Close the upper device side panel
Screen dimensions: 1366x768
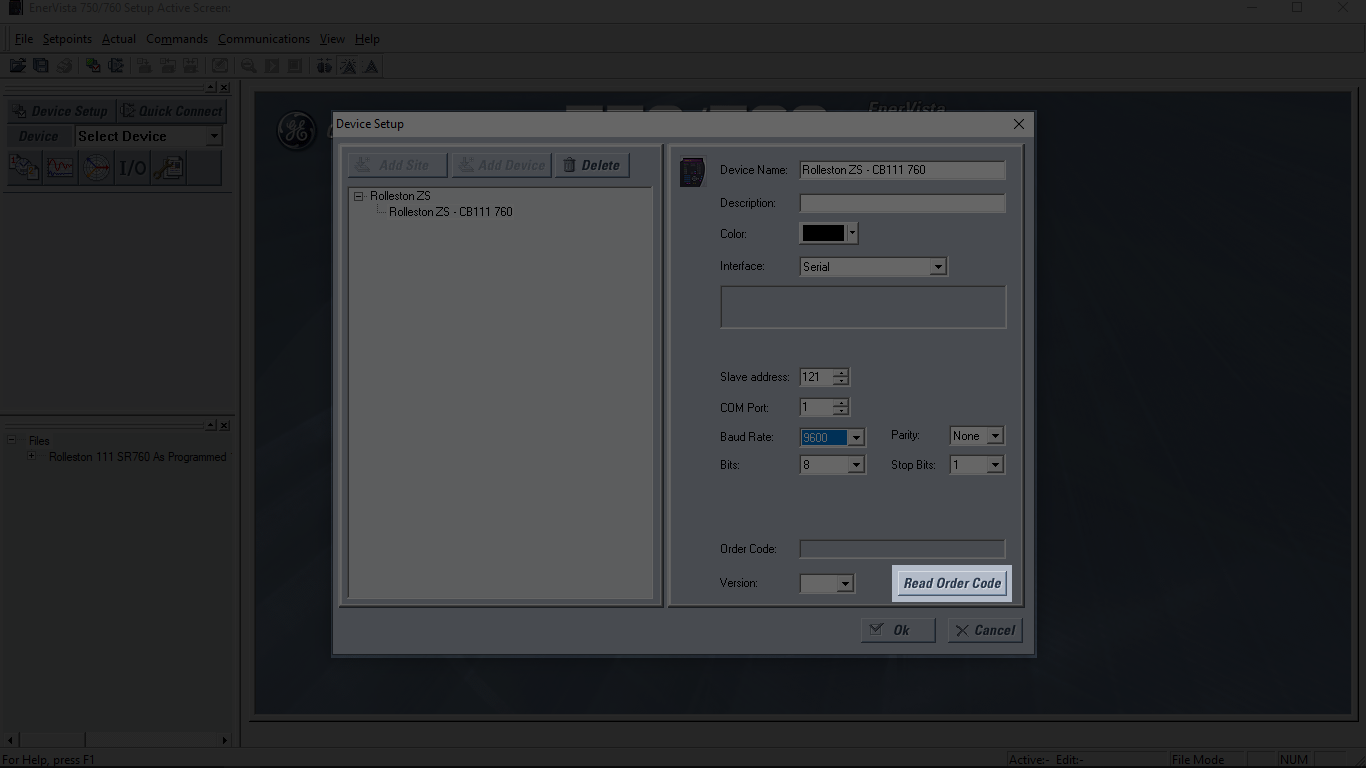(224, 88)
